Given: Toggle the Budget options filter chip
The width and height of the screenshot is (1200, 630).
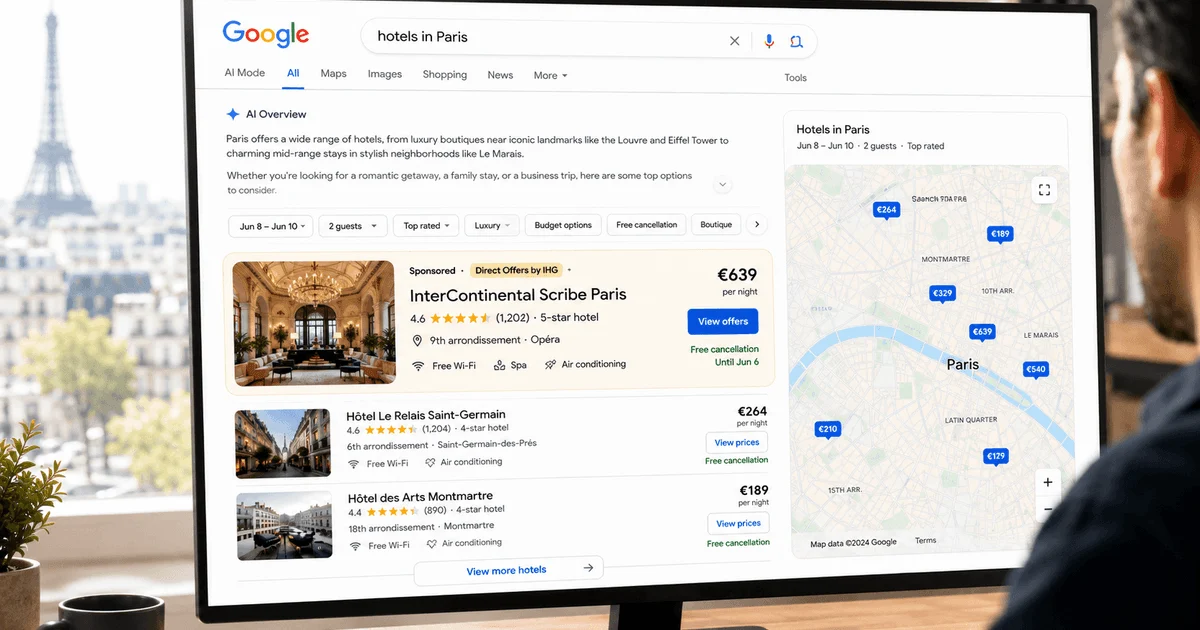Looking at the screenshot, I should click(563, 225).
